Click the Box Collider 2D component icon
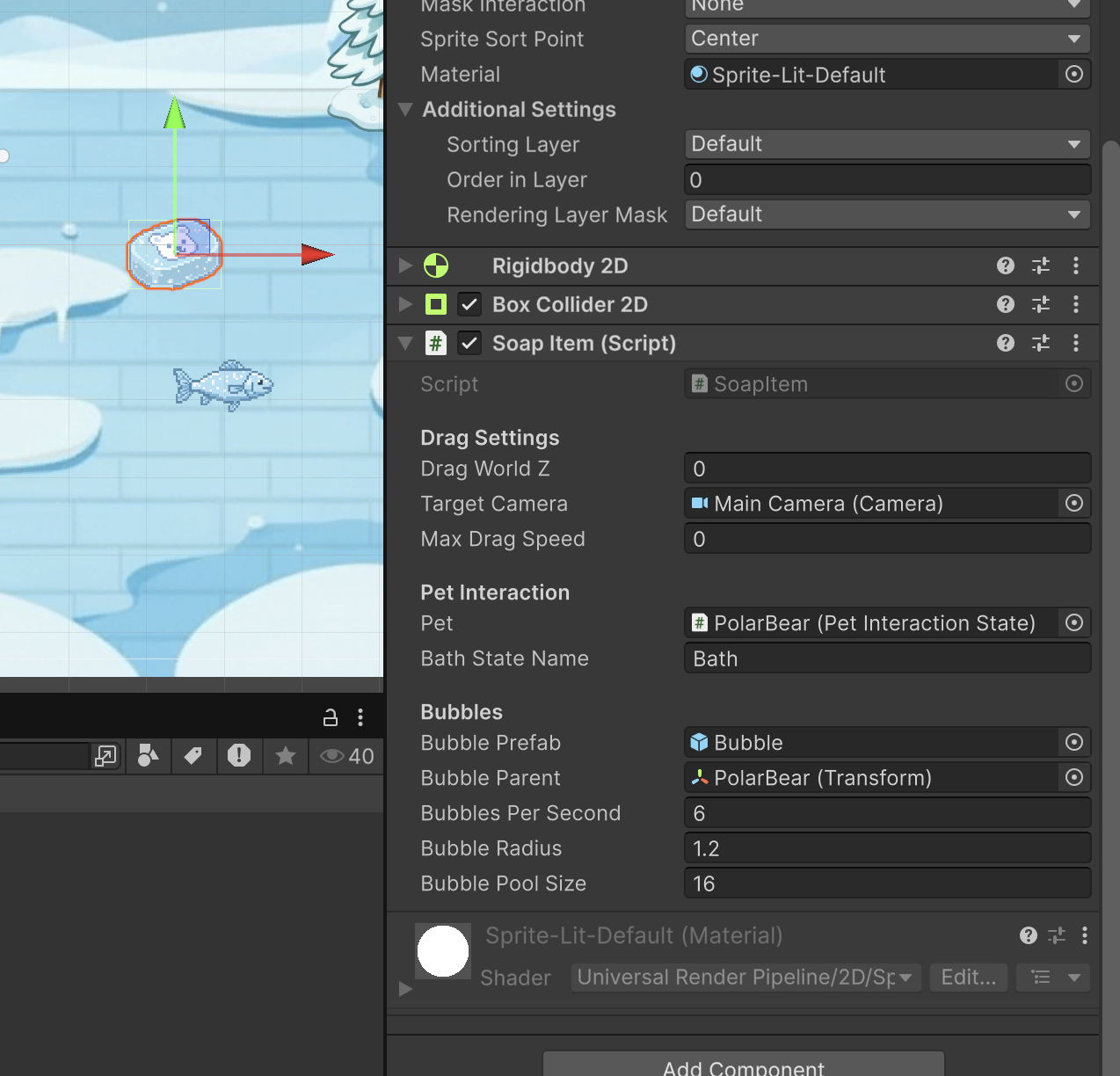This screenshot has width=1120, height=1076. 436,304
